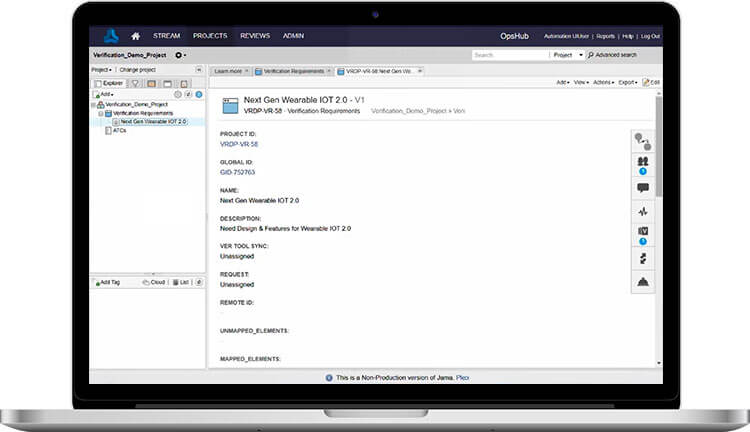Click the Edit pencil icon
This screenshot has height=432, width=750.
(x=651, y=82)
